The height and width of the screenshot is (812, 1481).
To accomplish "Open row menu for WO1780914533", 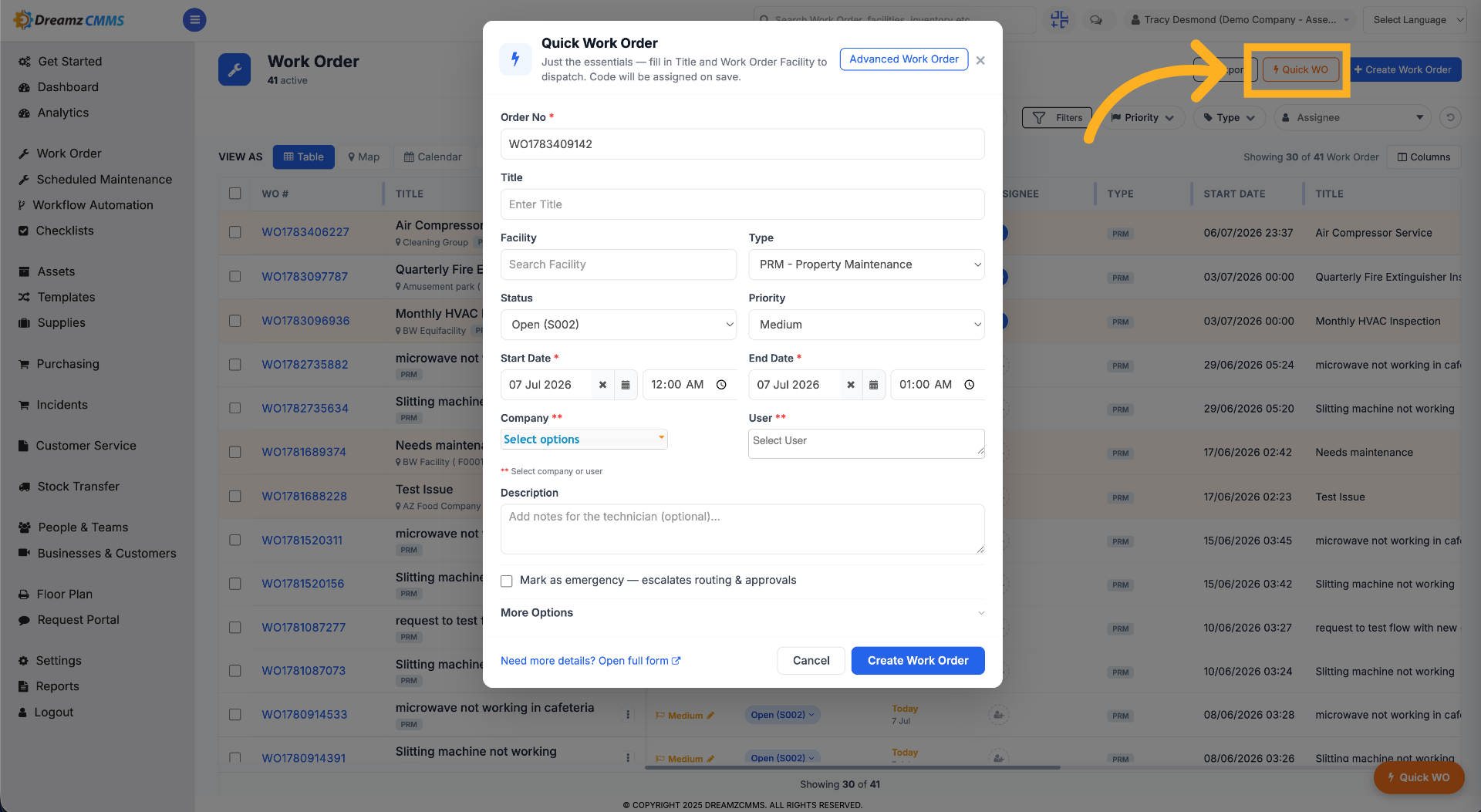I will tap(628, 715).
